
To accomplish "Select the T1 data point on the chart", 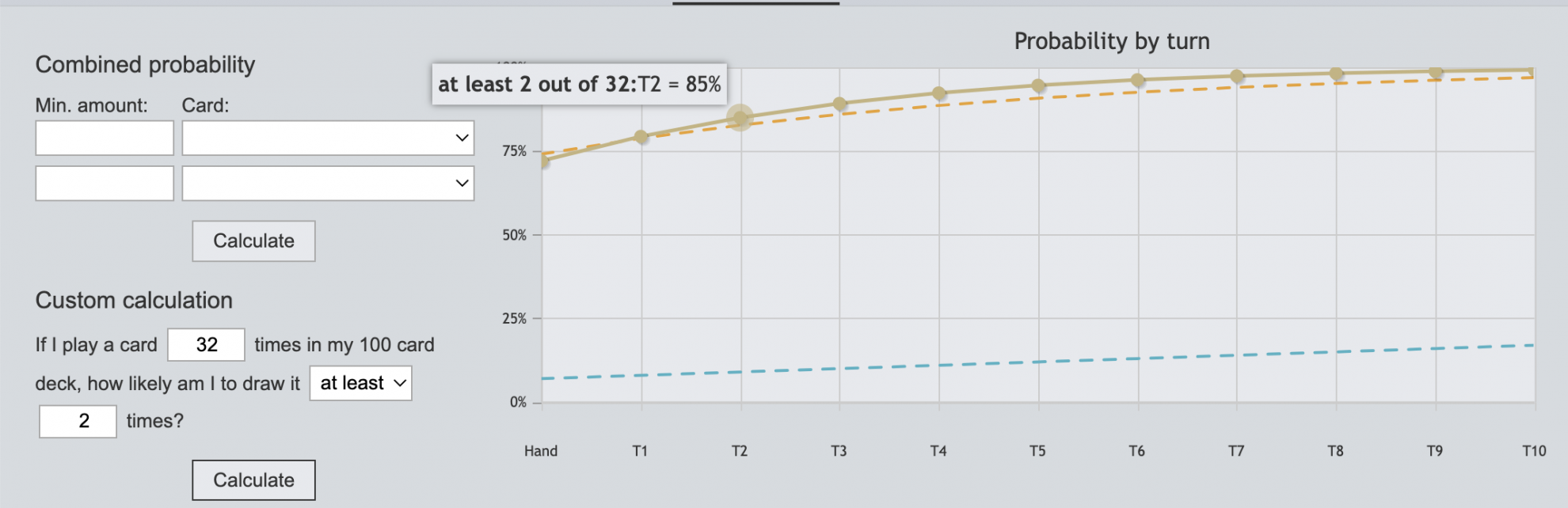I will point(641,137).
